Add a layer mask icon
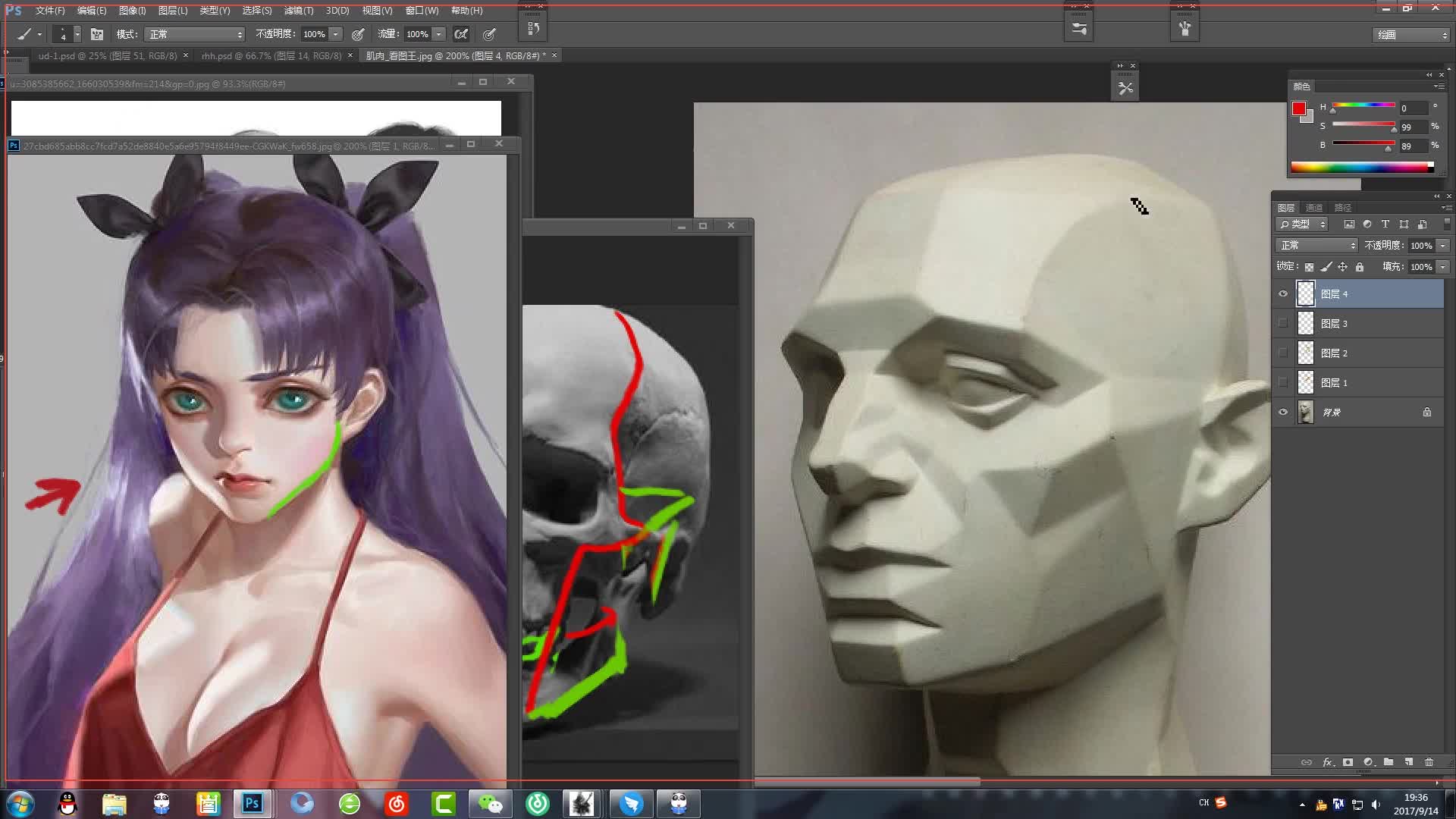Screen dimensions: 1456x819 point(1348,762)
